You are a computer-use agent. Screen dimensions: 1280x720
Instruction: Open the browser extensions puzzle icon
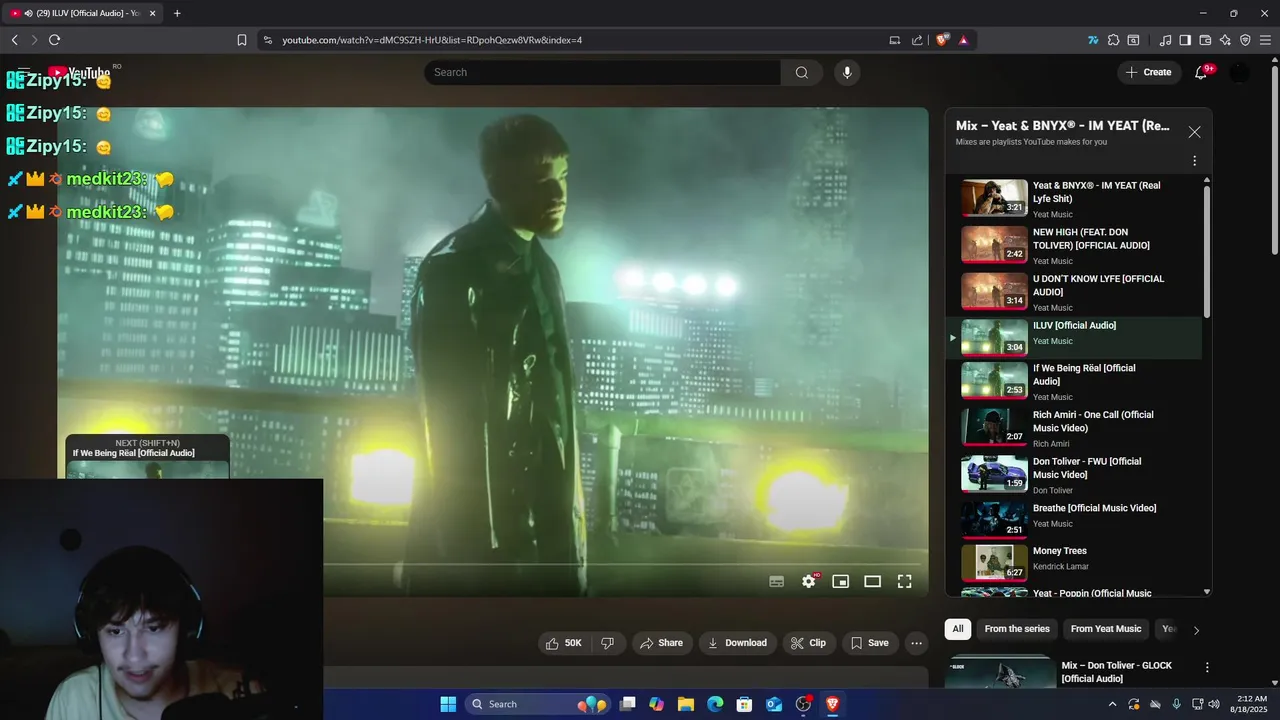(x=1113, y=40)
